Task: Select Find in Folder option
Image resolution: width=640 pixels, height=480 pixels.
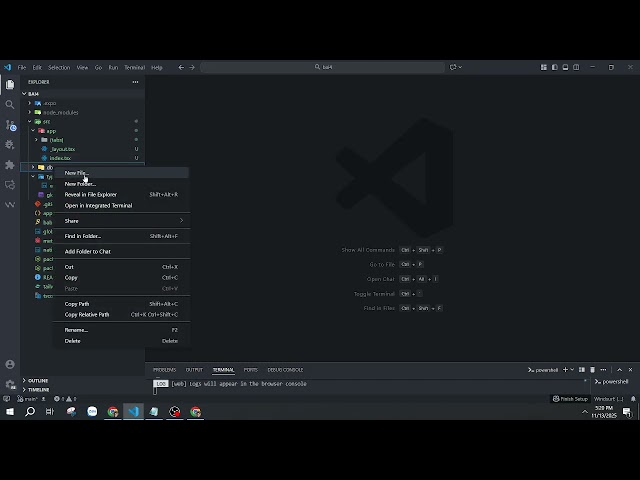Action: 121,236
